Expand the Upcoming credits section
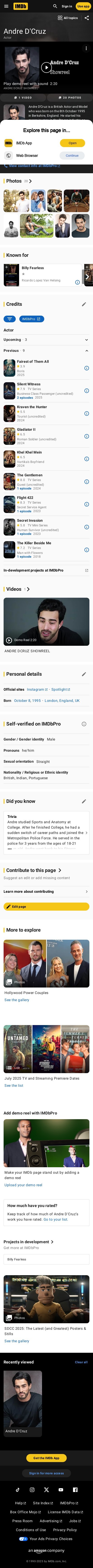This screenshot has width=93, height=1568. coord(46,340)
